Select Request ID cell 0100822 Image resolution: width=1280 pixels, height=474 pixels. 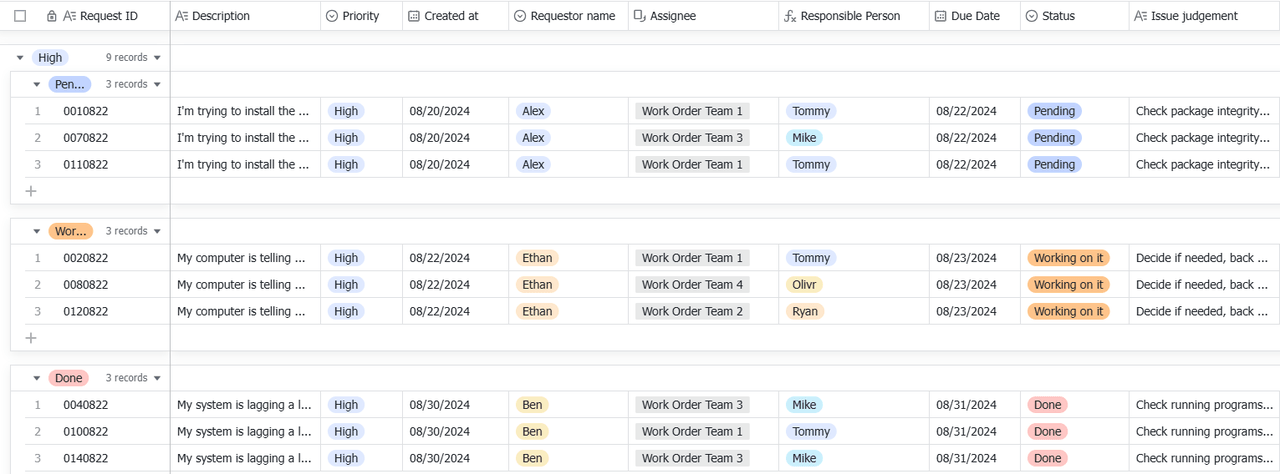point(86,431)
